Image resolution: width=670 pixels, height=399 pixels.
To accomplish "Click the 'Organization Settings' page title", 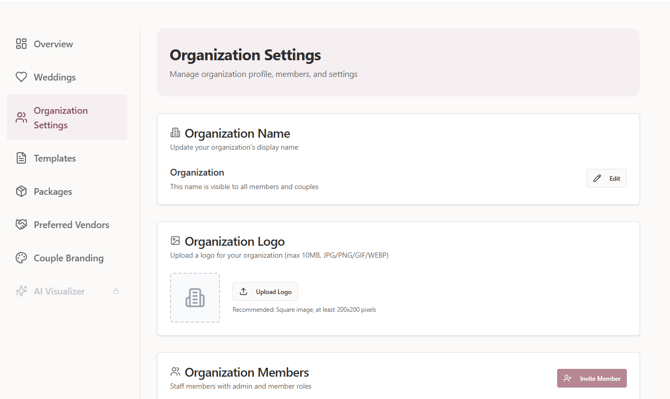I will point(245,55).
